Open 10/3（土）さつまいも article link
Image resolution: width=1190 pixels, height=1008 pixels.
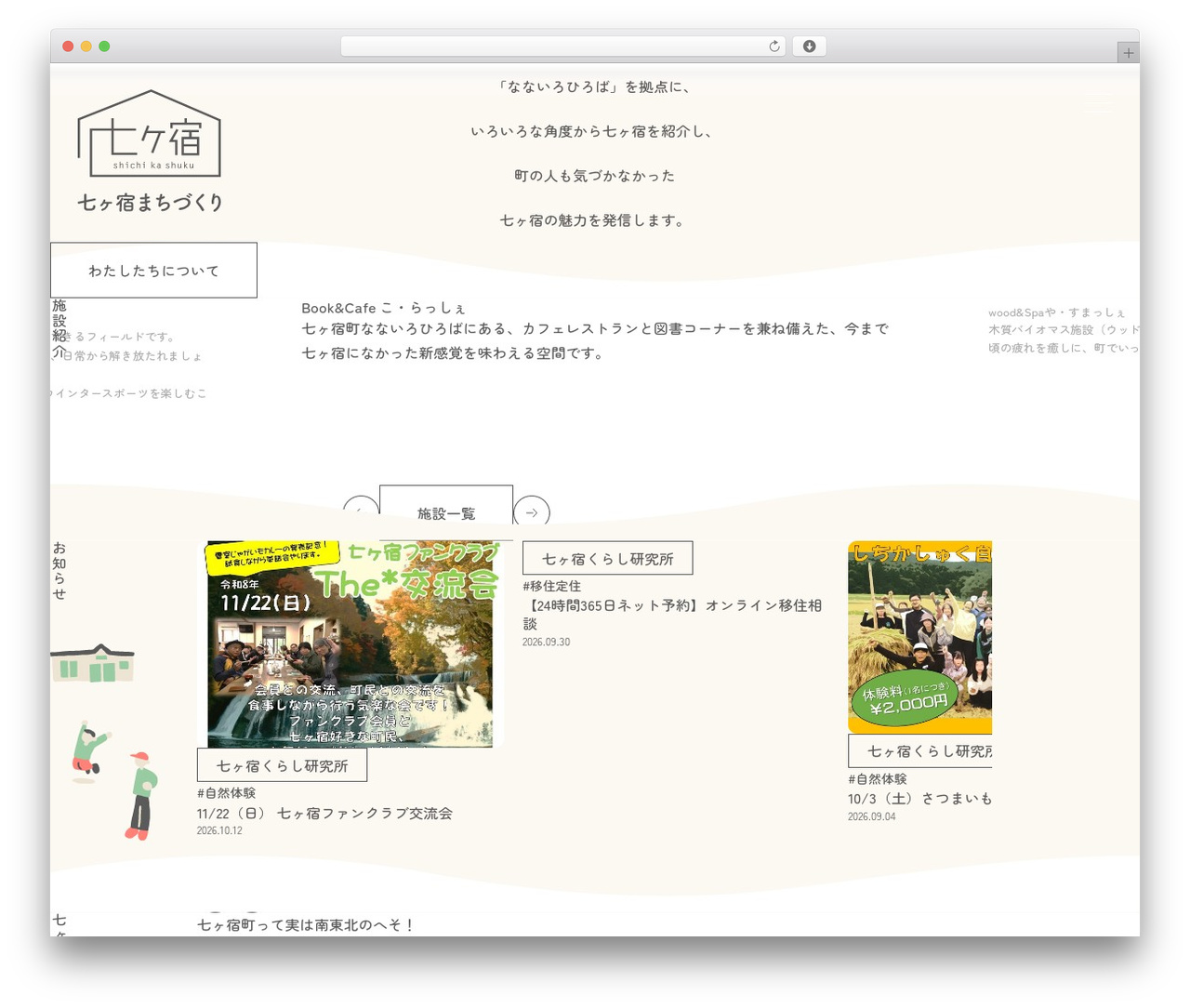(919, 798)
